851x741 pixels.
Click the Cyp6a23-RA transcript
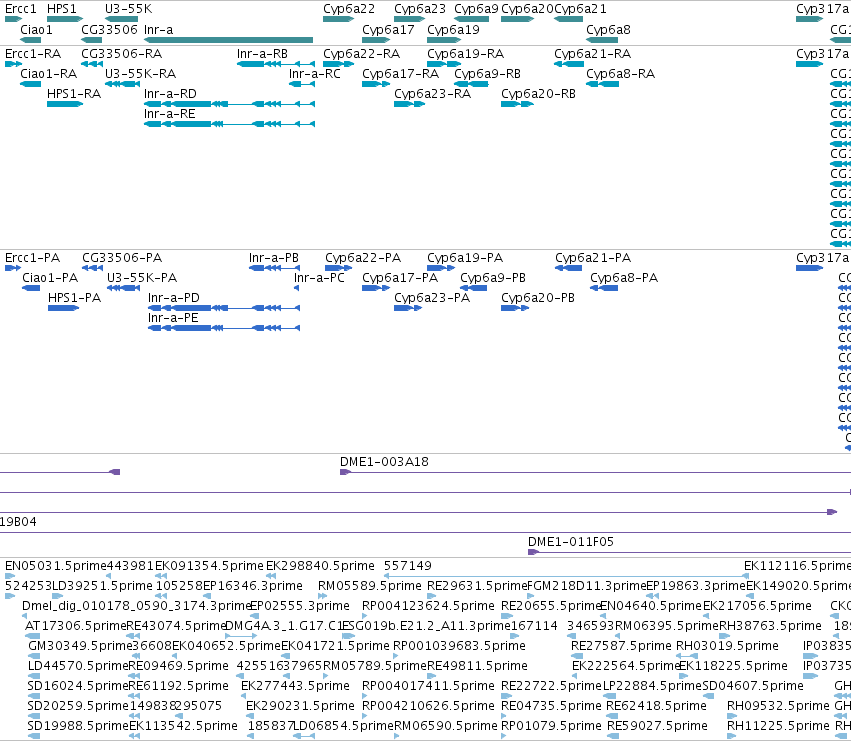[409, 104]
